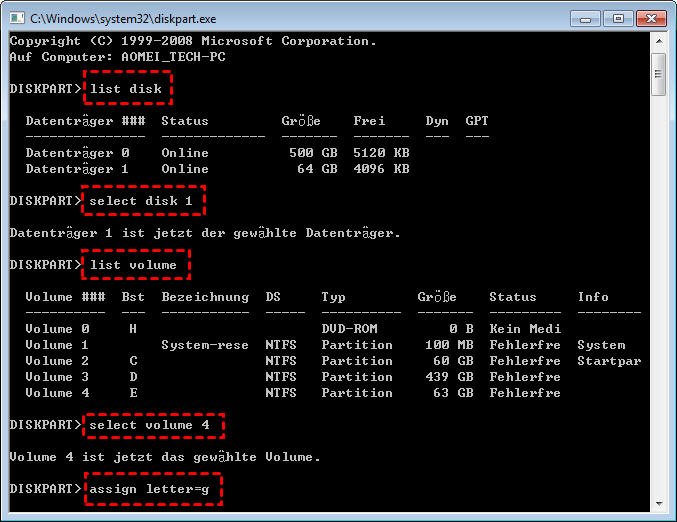Click the diskpart window system icon
Image resolution: width=677 pixels, height=522 pixels.
17,19
